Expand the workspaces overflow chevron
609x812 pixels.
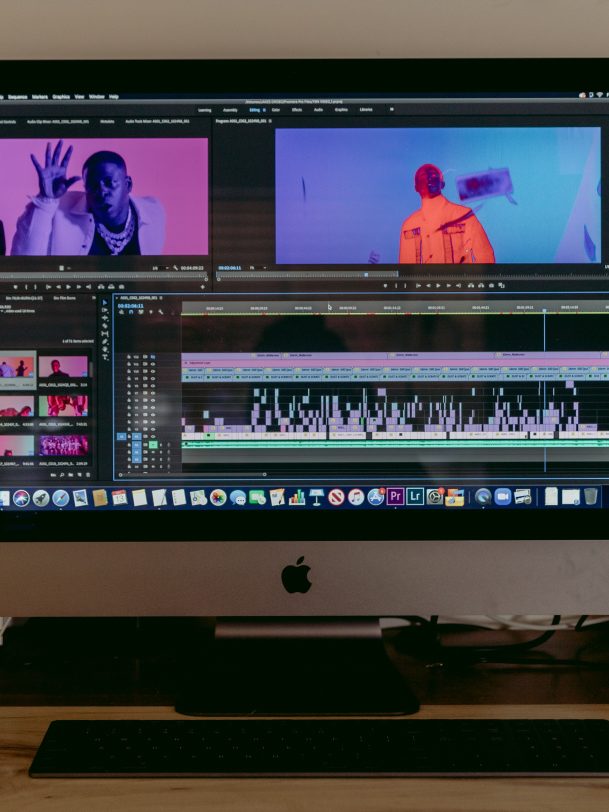[391, 109]
